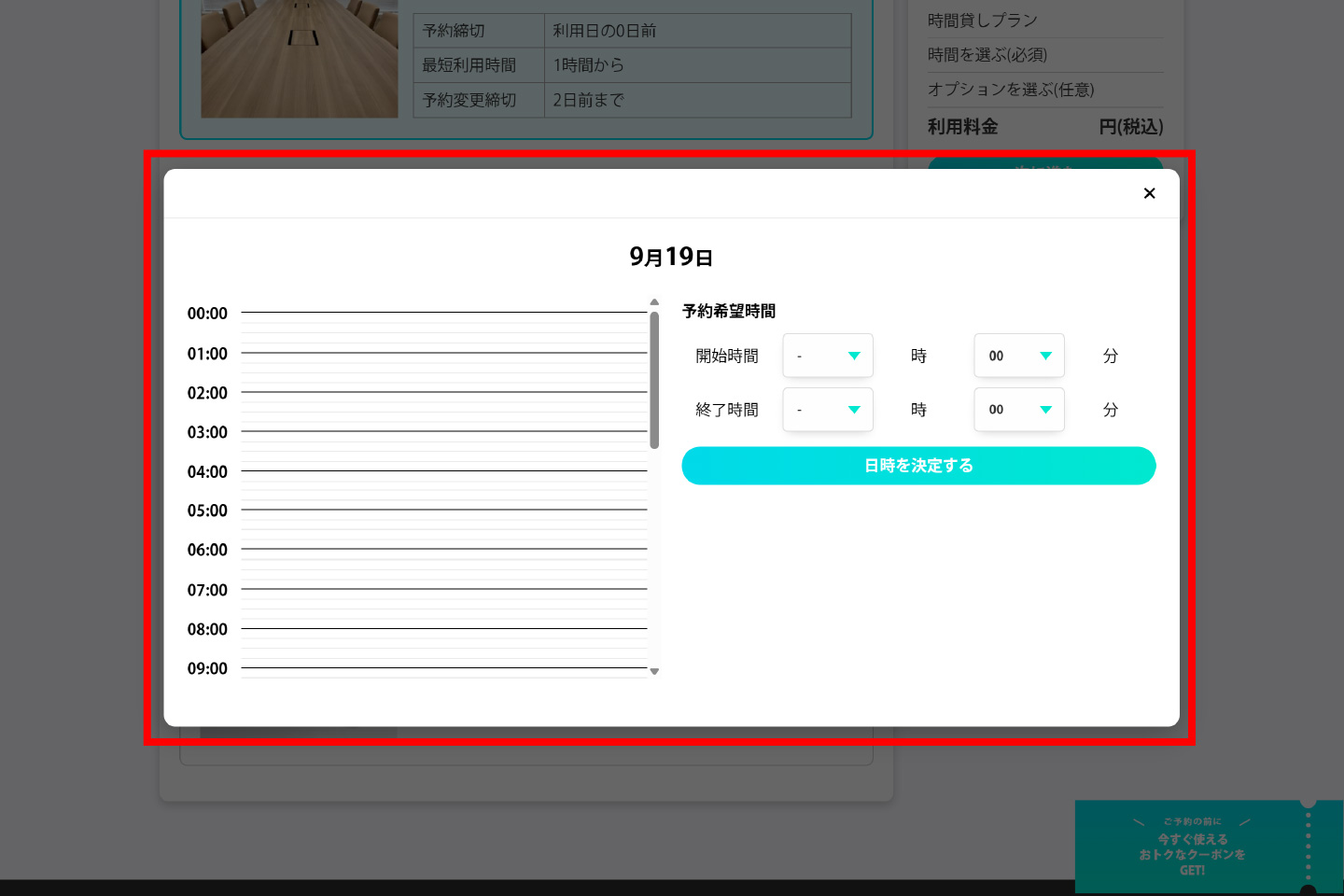Screen dimensions: 1344x896
Task: Choose the 05:00 time slot line
Action: tap(443, 515)
